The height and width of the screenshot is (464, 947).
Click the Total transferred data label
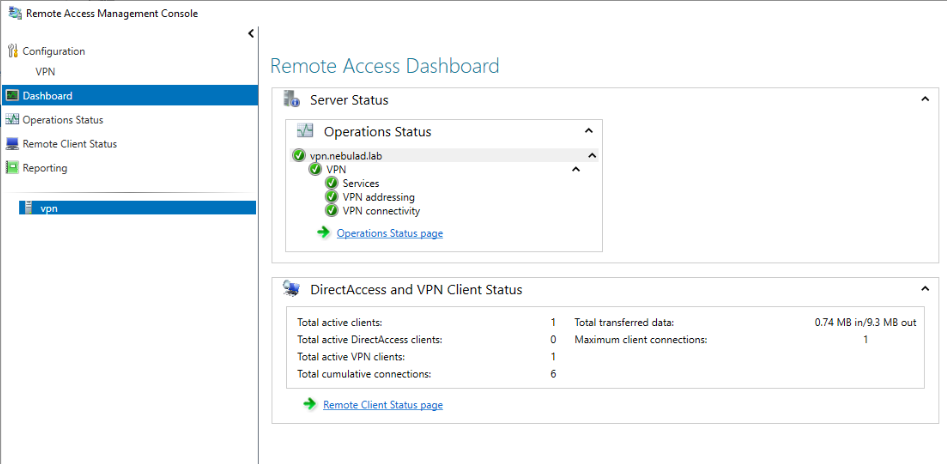tap(624, 323)
